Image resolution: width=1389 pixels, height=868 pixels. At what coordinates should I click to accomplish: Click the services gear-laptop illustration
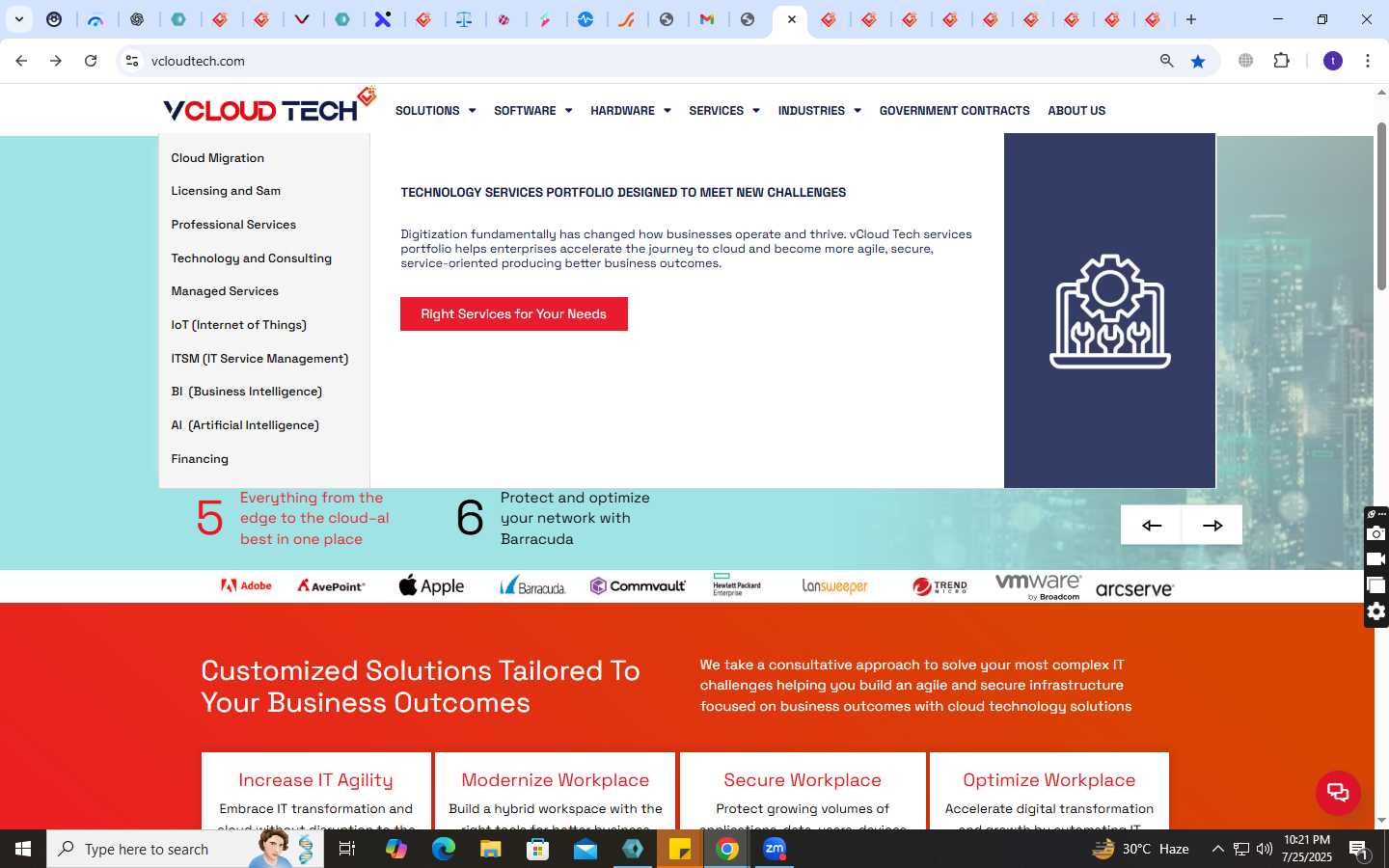[x=1110, y=311]
